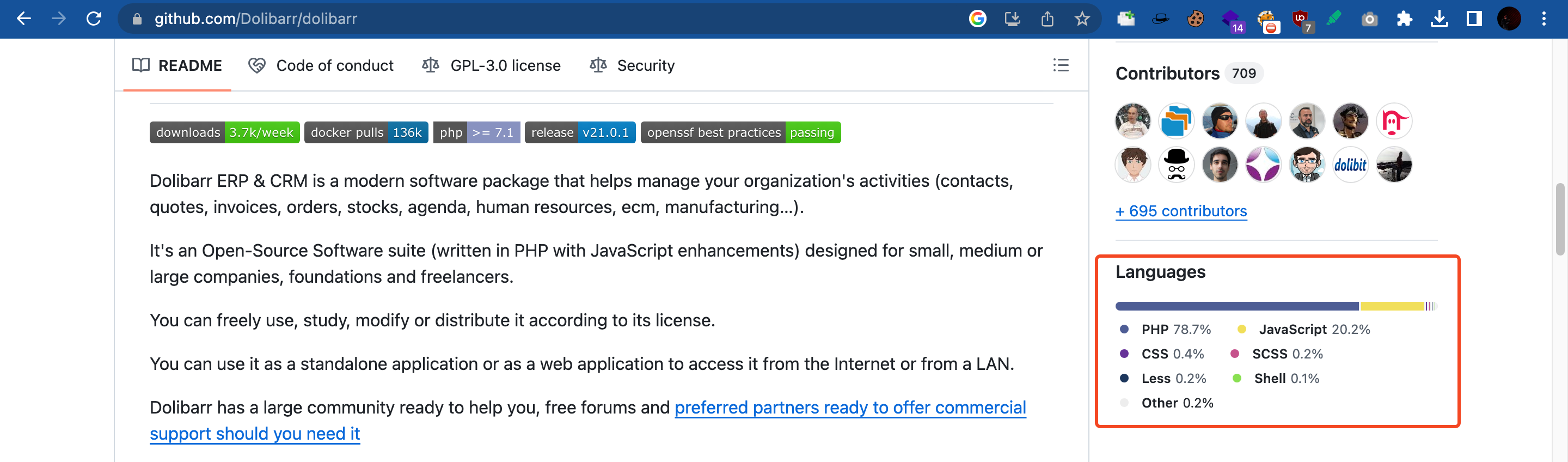The image size is (1568, 462).
Task: Click the share page icon
Action: click(1047, 19)
